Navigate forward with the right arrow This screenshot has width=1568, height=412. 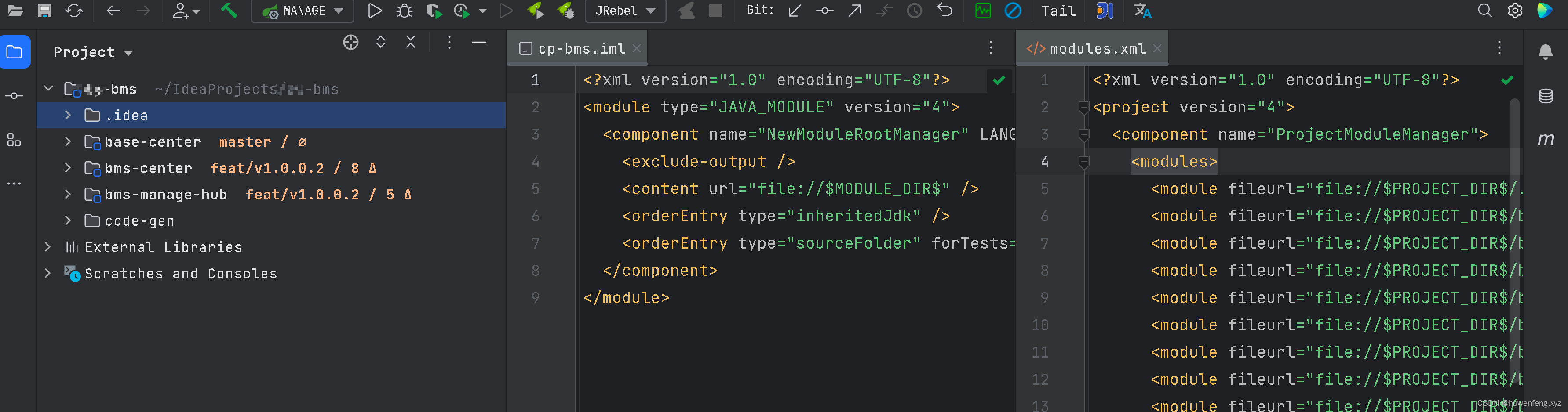click(x=143, y=11)
